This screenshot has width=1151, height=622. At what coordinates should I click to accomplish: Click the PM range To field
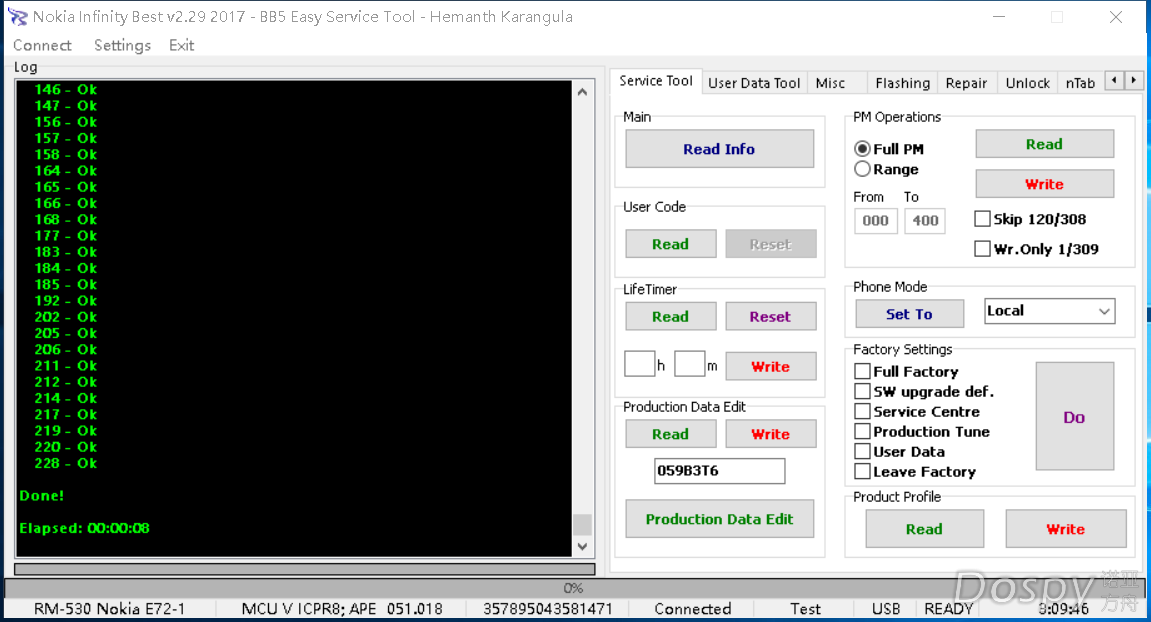(925, 220)
